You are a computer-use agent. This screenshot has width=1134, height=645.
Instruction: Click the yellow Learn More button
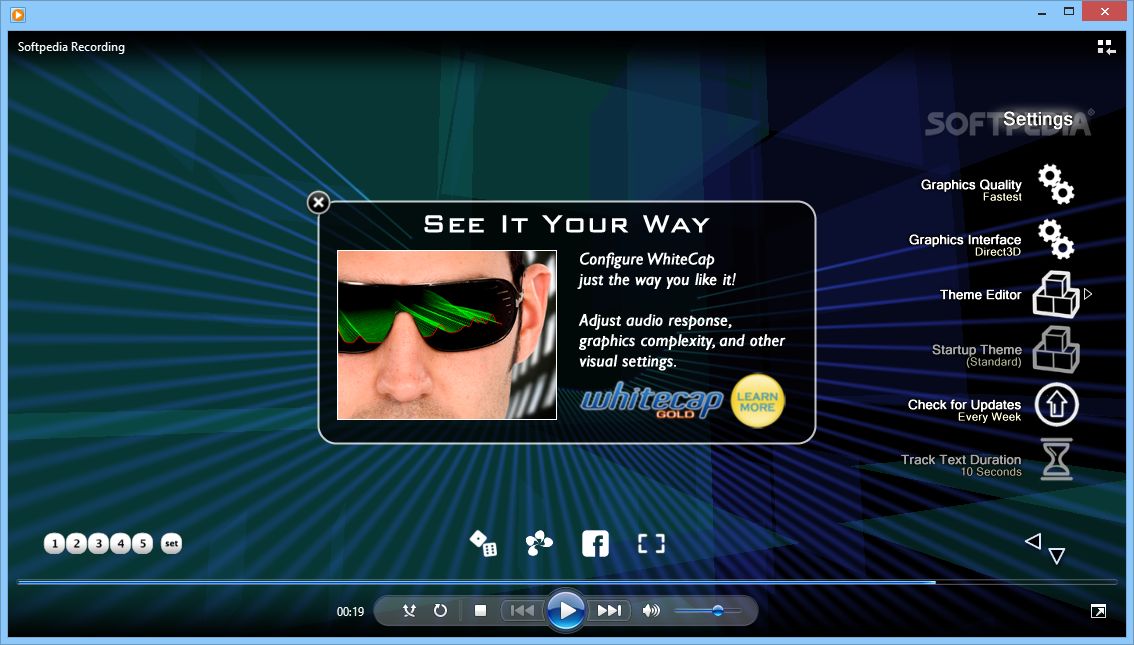tap(757, 401)
